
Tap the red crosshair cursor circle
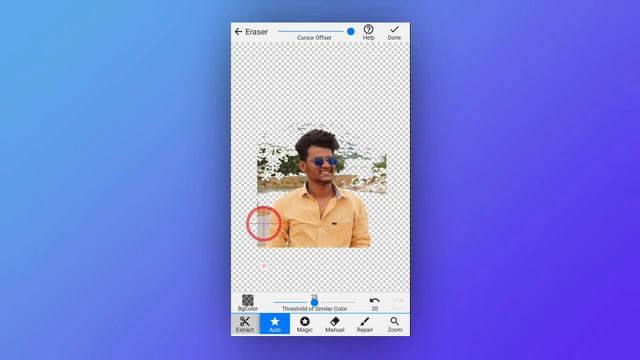[x=264, y=223]
